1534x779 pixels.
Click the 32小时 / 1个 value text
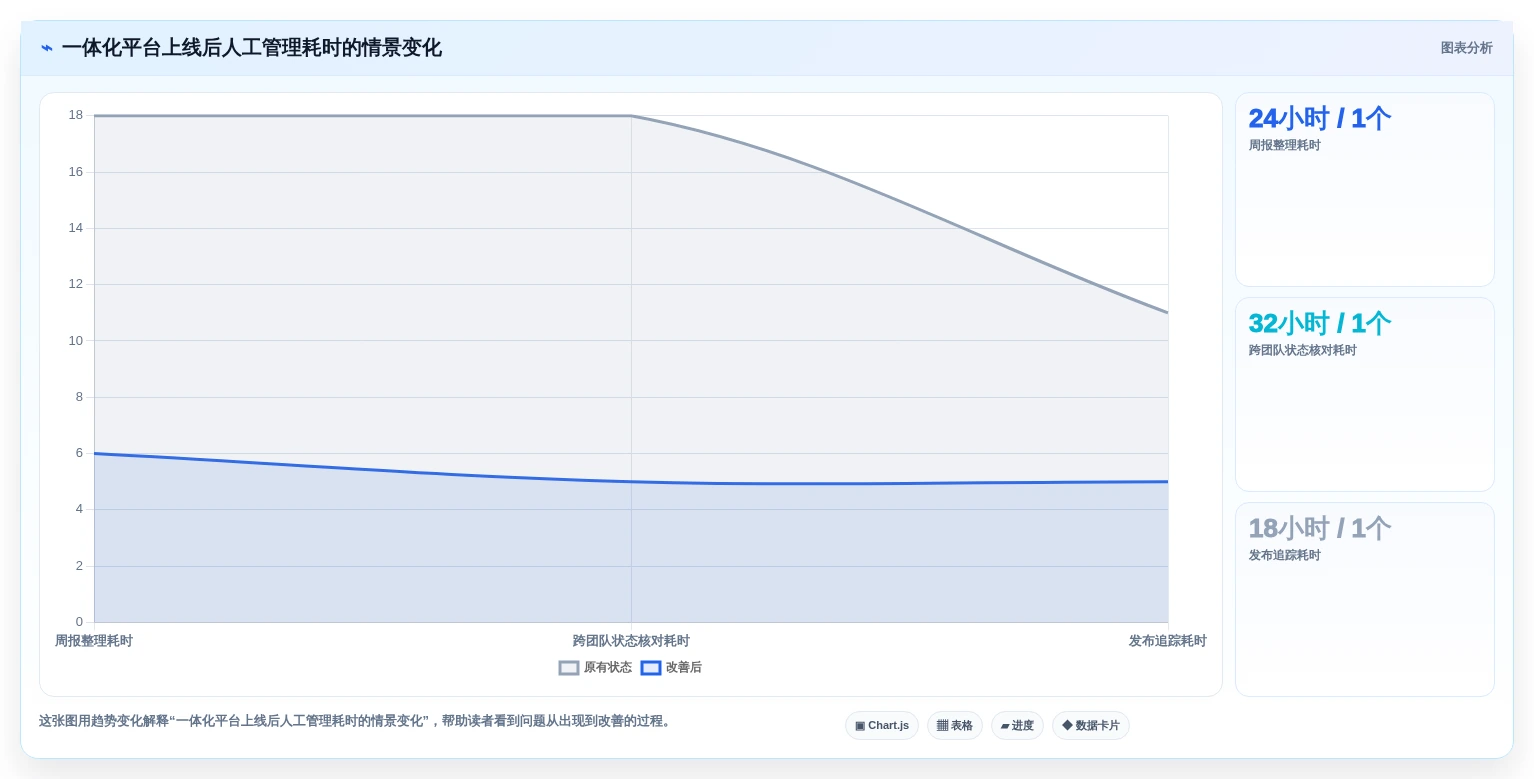tap(1319, 323)
